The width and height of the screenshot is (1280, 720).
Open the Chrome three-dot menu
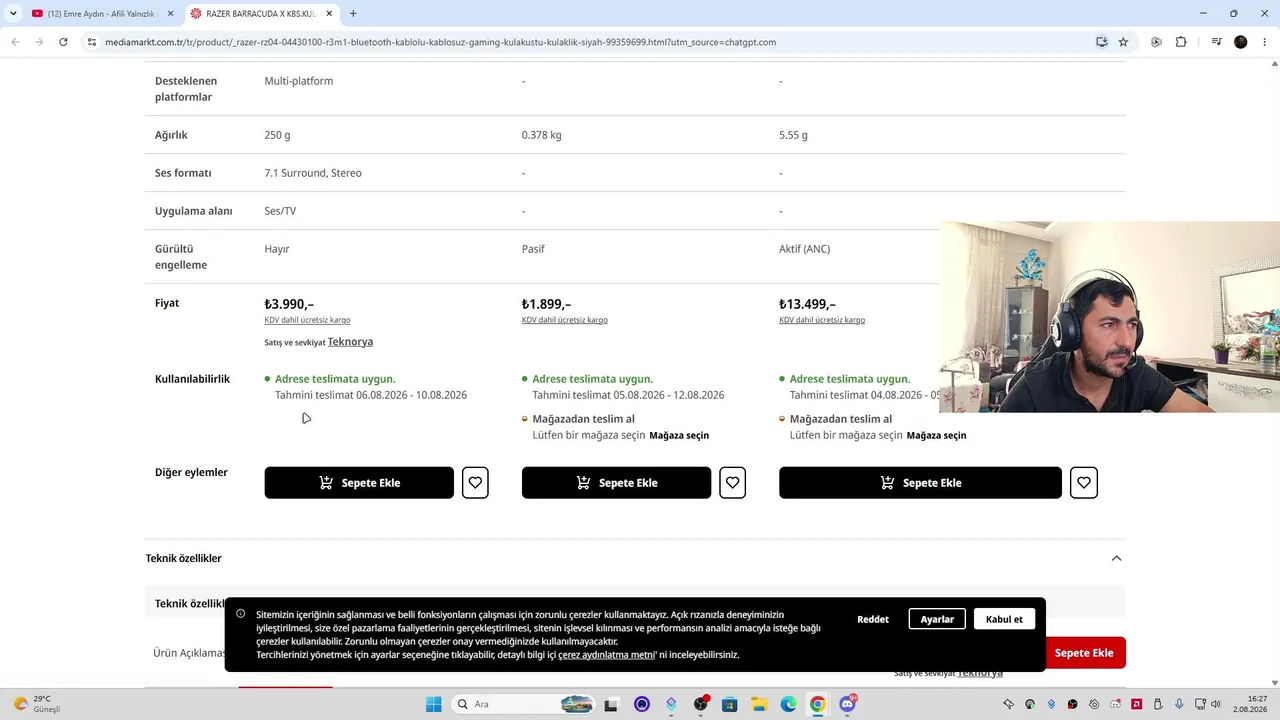pyautogui.click(x=1265, y=42)
